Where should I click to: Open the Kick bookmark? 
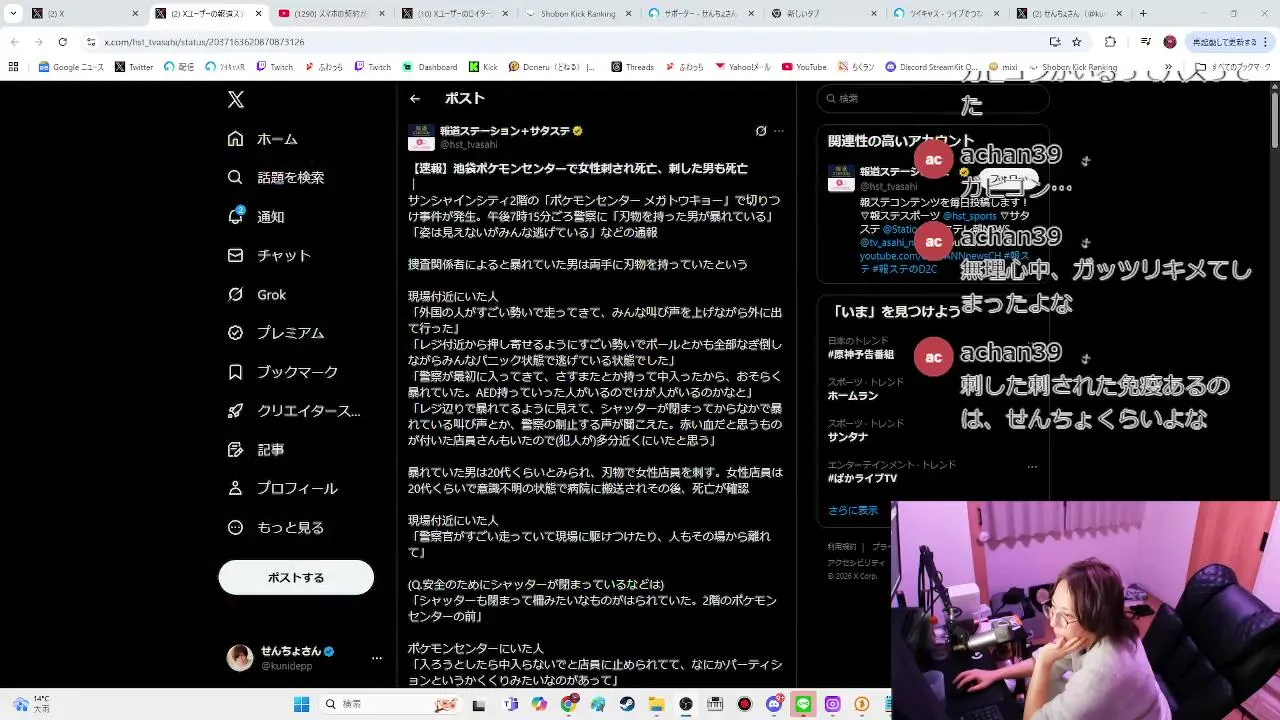click(483, 67)
